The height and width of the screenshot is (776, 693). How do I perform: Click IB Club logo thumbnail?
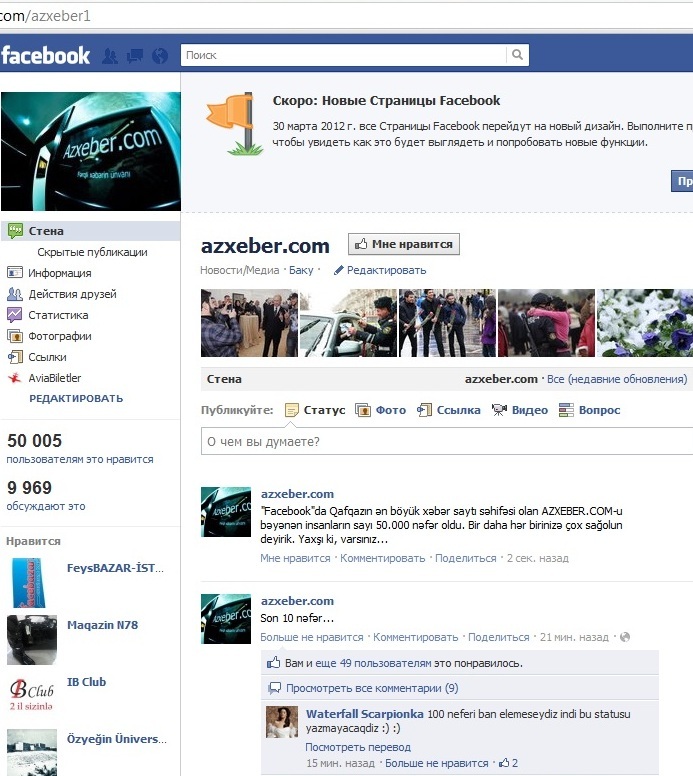(x=32, y=695)
